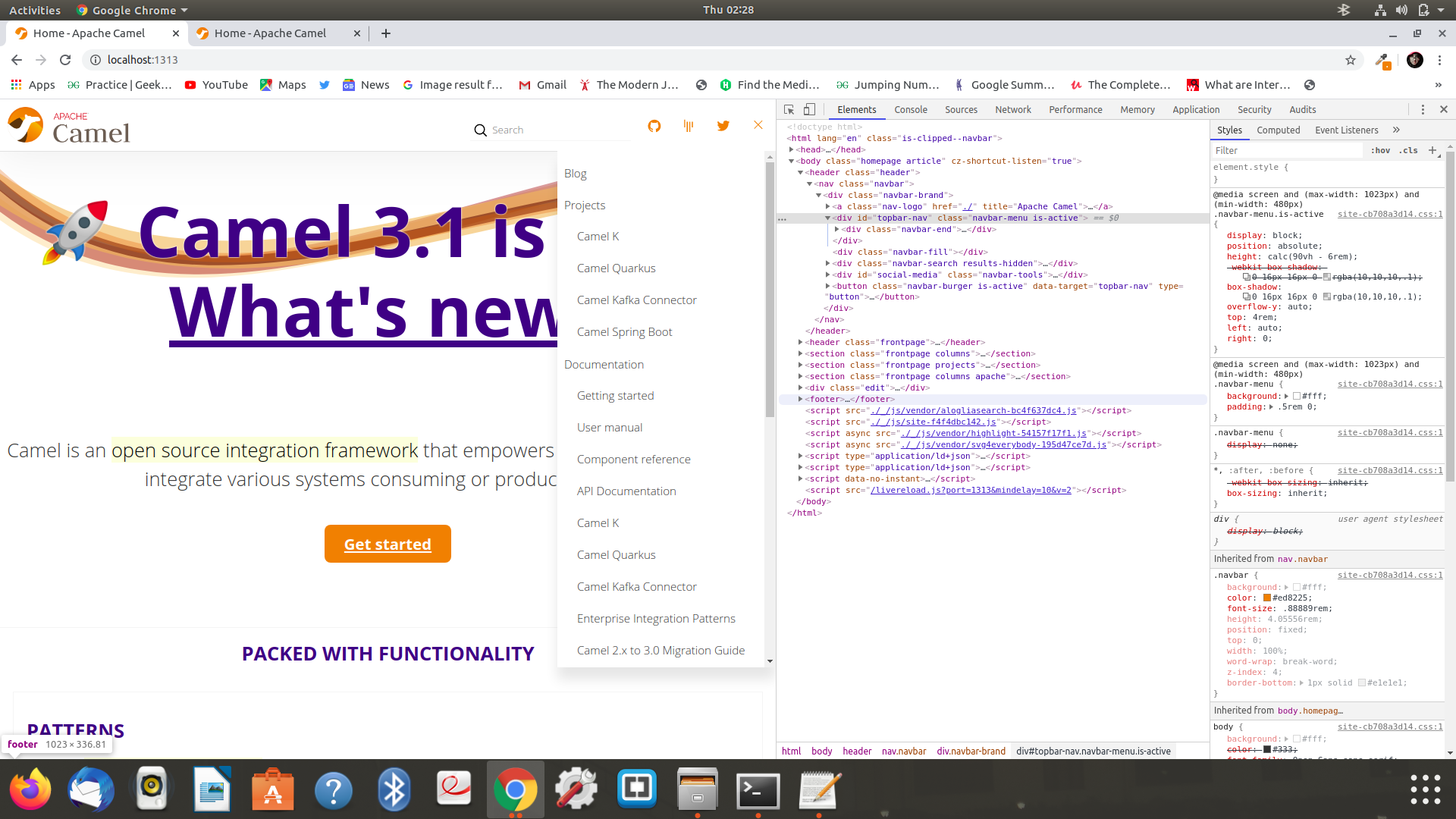The image size is (1456, 819).
Task: Click the Camel site search field
Action: 560,130
